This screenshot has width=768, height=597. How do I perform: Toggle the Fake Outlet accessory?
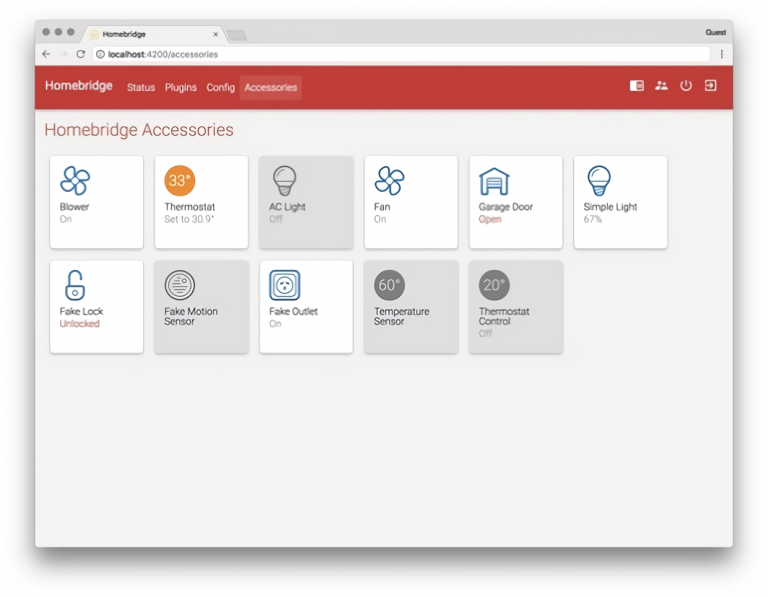(305, 306)
